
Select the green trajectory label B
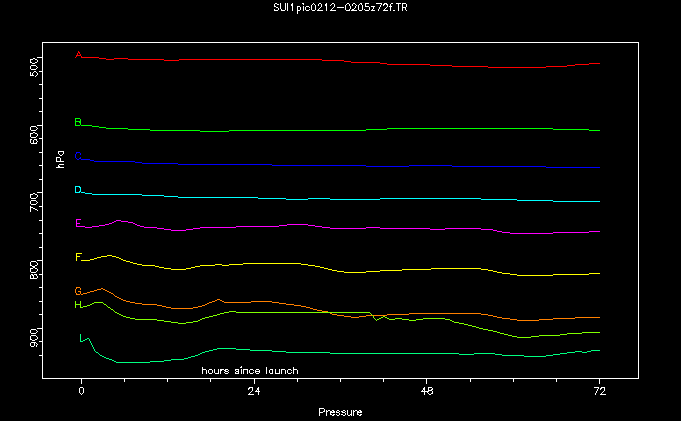(x=78, y=122)
